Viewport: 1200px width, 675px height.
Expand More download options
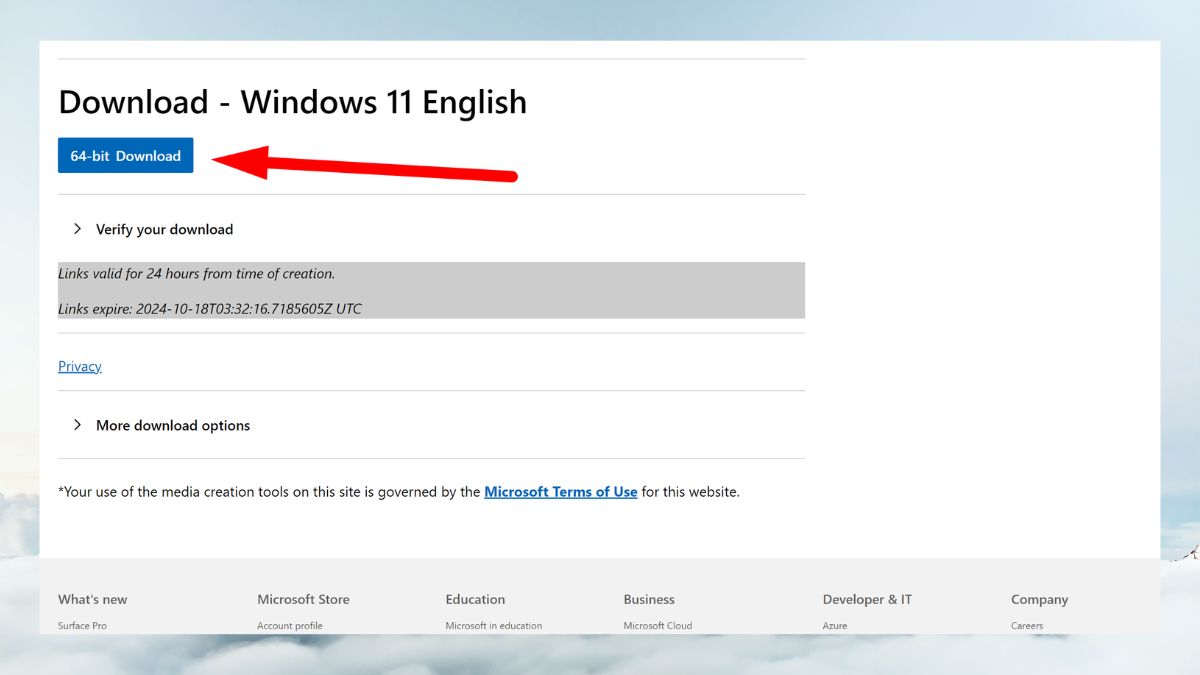pos(161,425)
